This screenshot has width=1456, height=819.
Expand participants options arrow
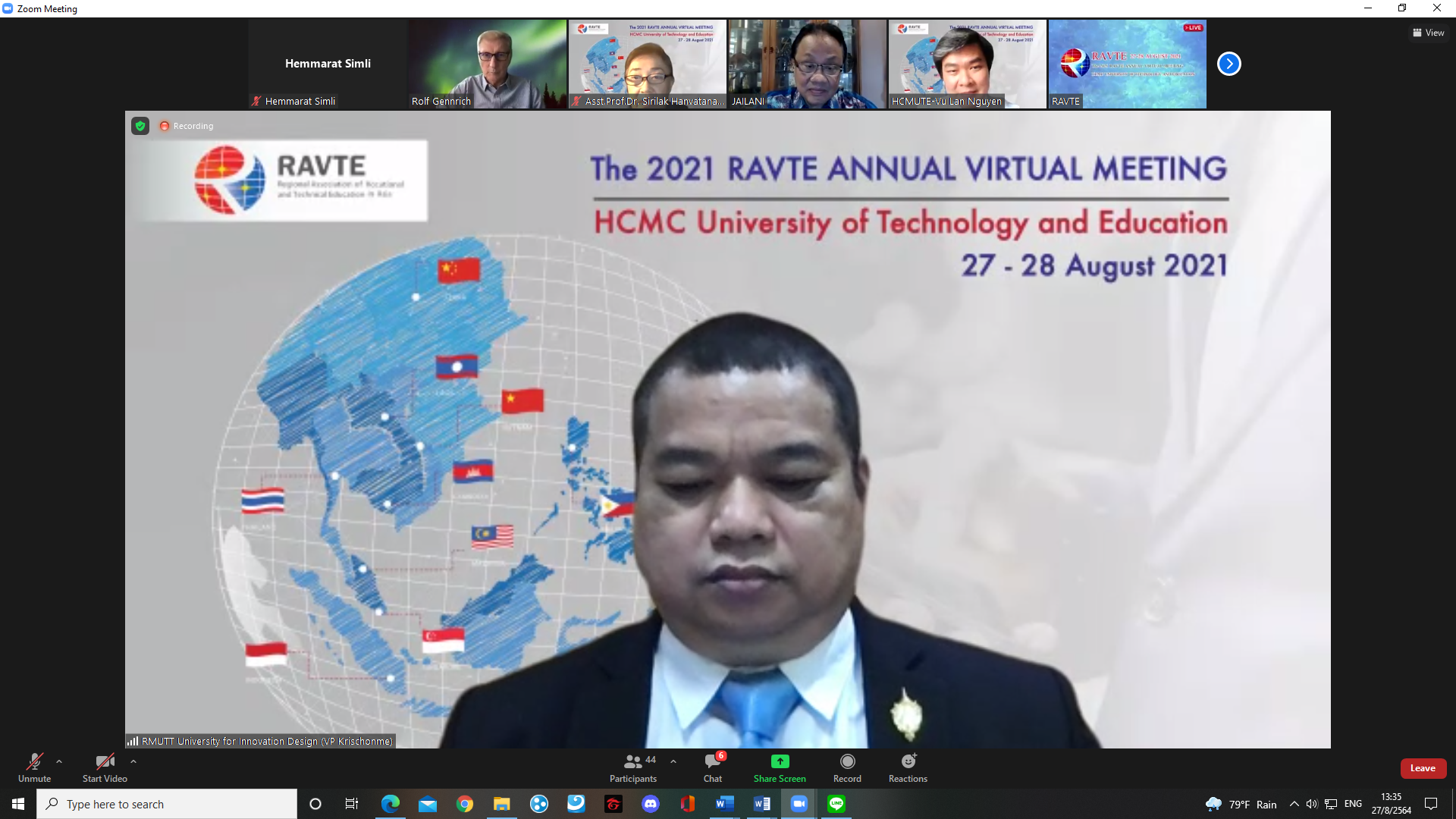673,761
